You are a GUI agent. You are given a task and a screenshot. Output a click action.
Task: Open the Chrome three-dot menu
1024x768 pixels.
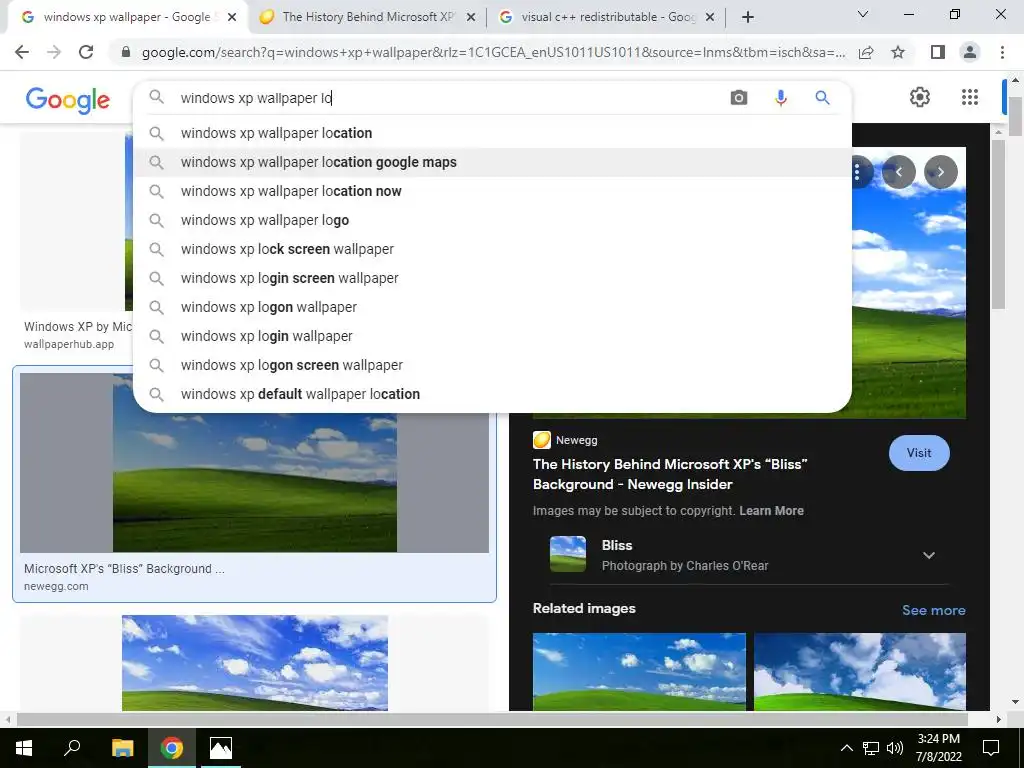point(1002,52)
